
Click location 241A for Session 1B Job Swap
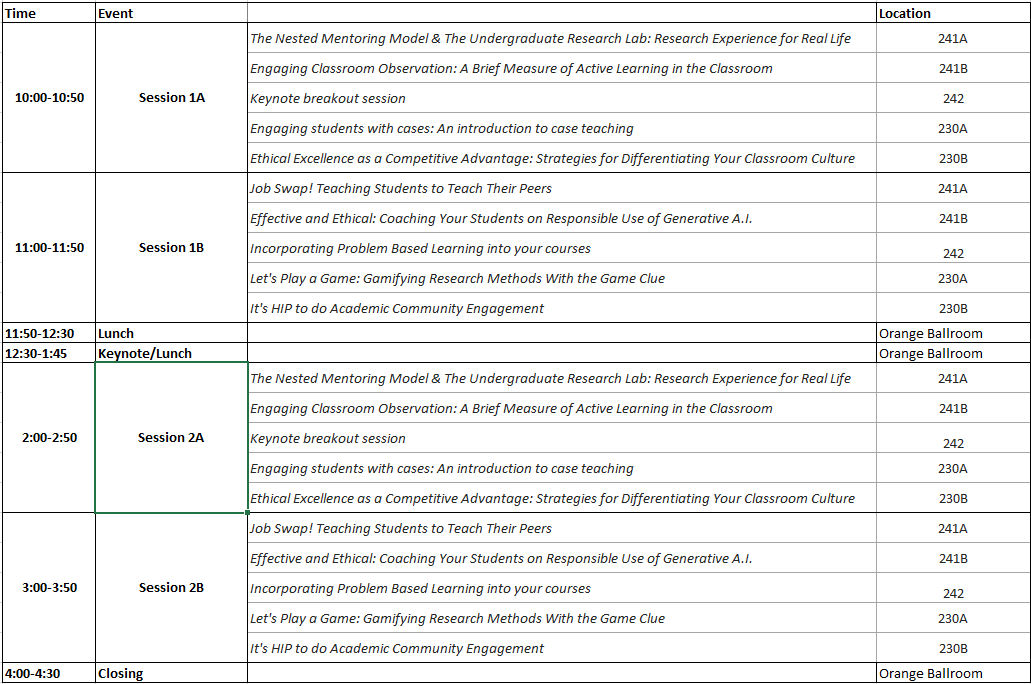point(953,188)
